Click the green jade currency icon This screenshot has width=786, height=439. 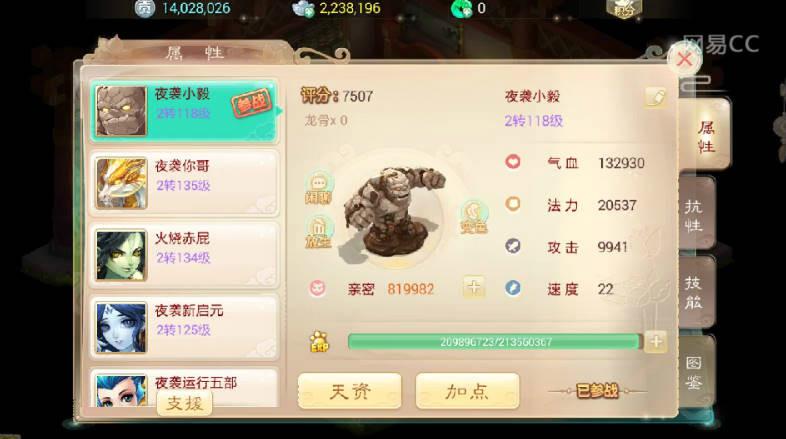point(462,9)
